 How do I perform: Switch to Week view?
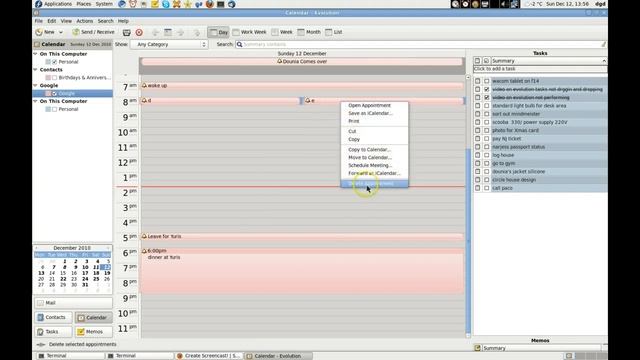tap(282, 32)
